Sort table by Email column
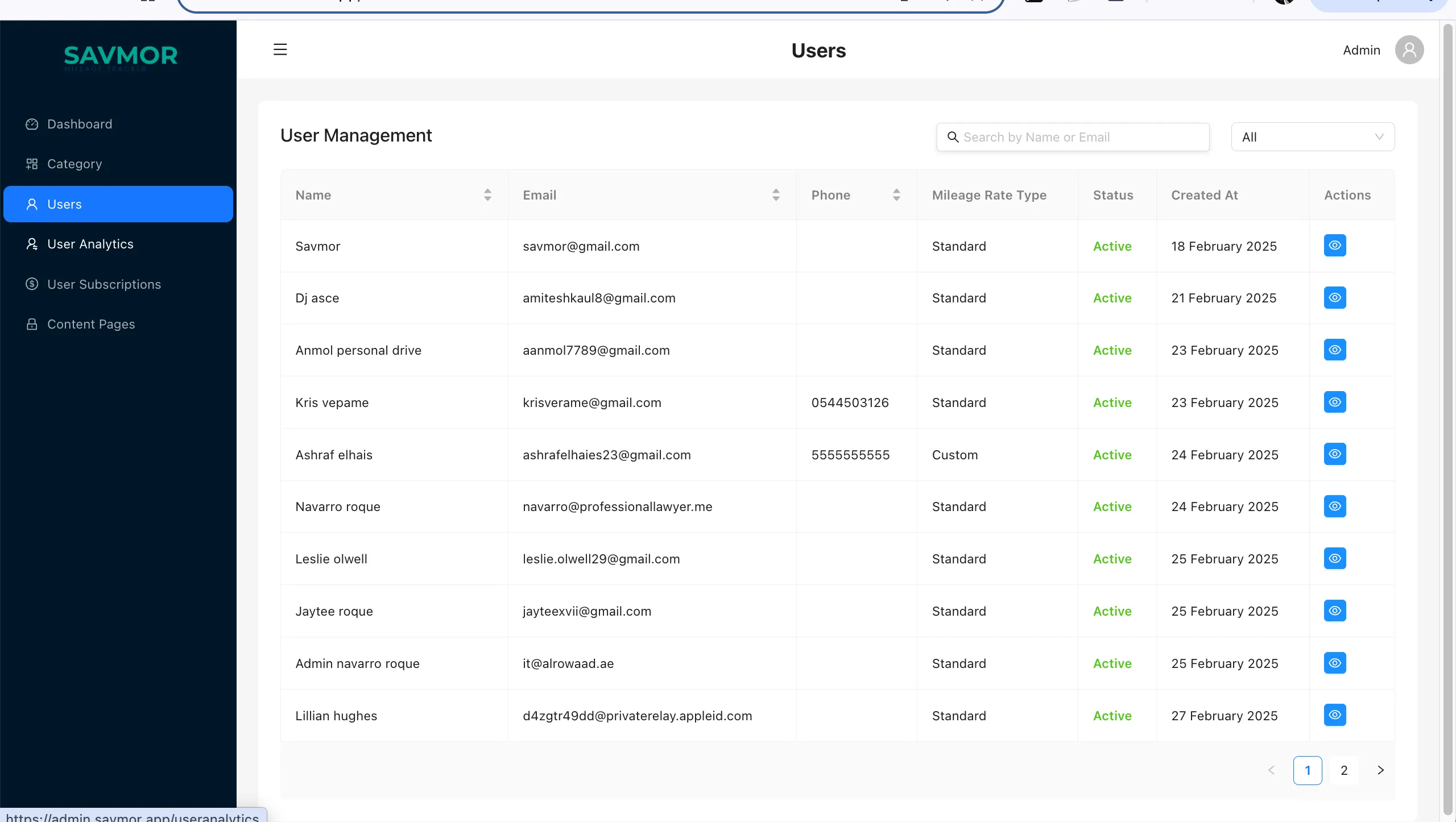This screenshot has height=822, width=1456. pyautogui.click(x=776, y=195)
